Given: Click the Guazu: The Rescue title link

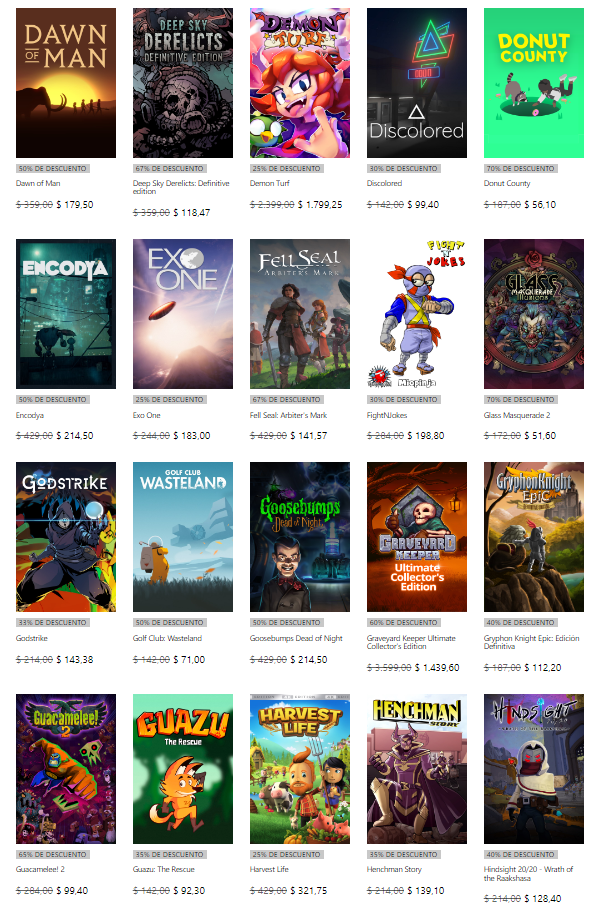Looking at the screenshot, I should [163, 869].
